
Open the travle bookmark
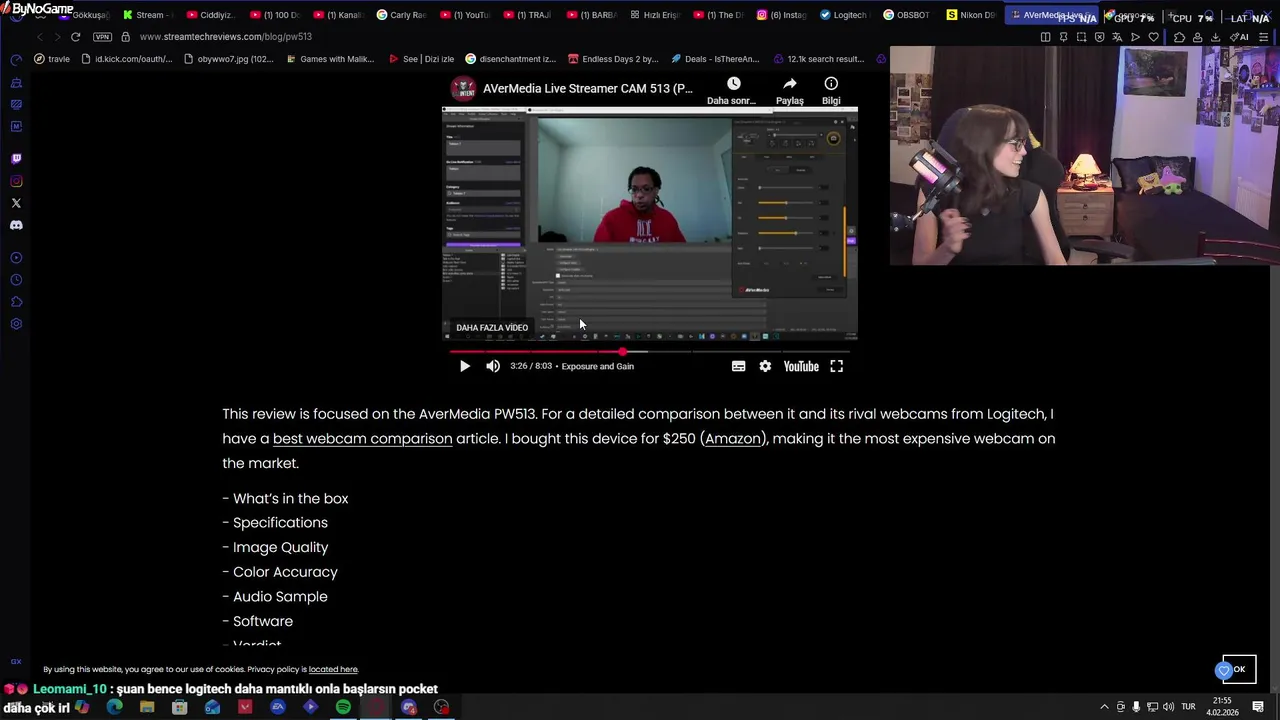click(x=52, y=59)
